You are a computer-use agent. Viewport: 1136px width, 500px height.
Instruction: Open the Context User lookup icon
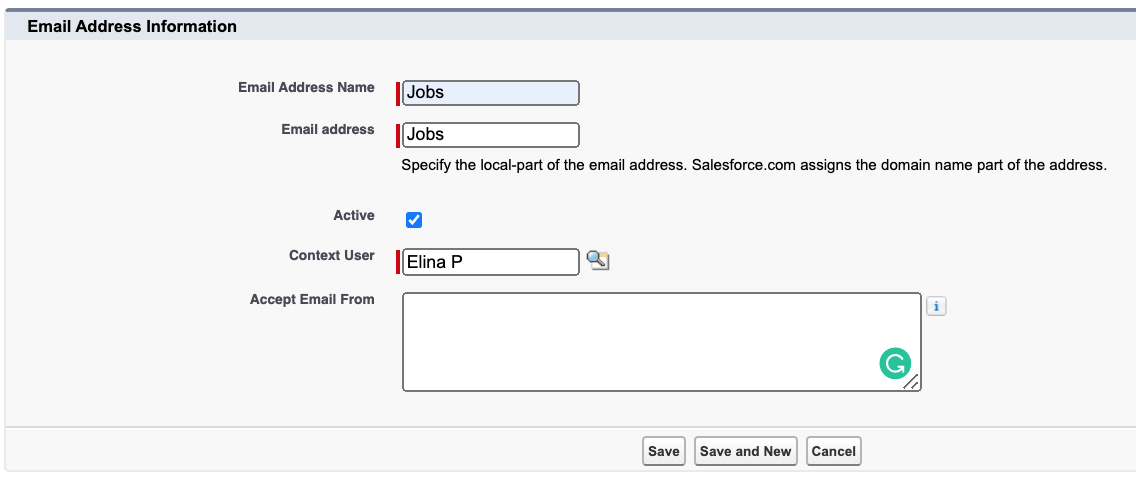(598, 261)
